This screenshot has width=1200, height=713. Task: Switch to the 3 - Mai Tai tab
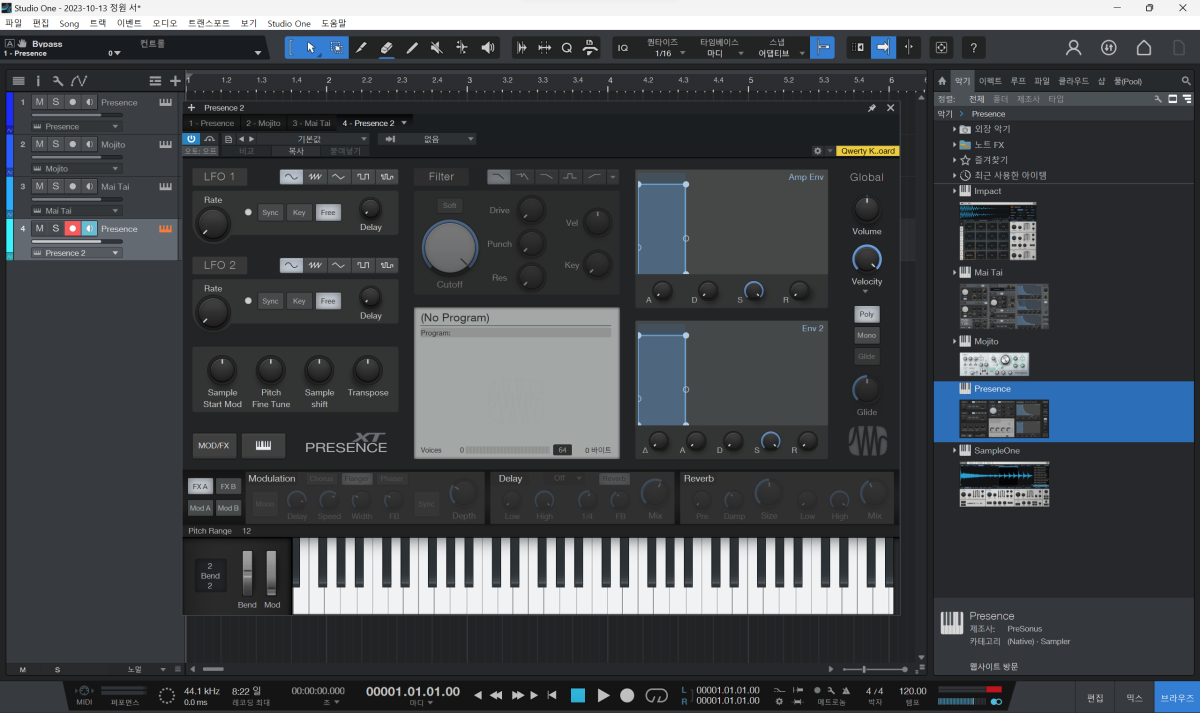point(312,123)
